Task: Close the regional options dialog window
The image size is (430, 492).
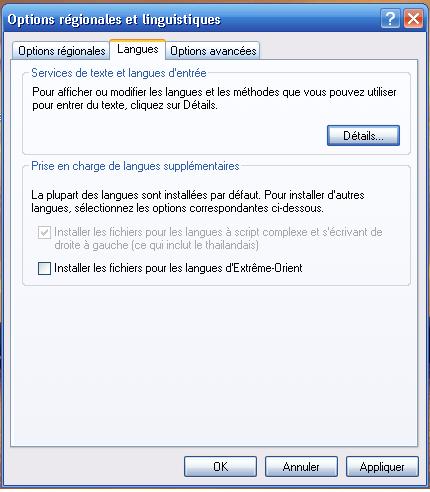Action: coord(413,19)
